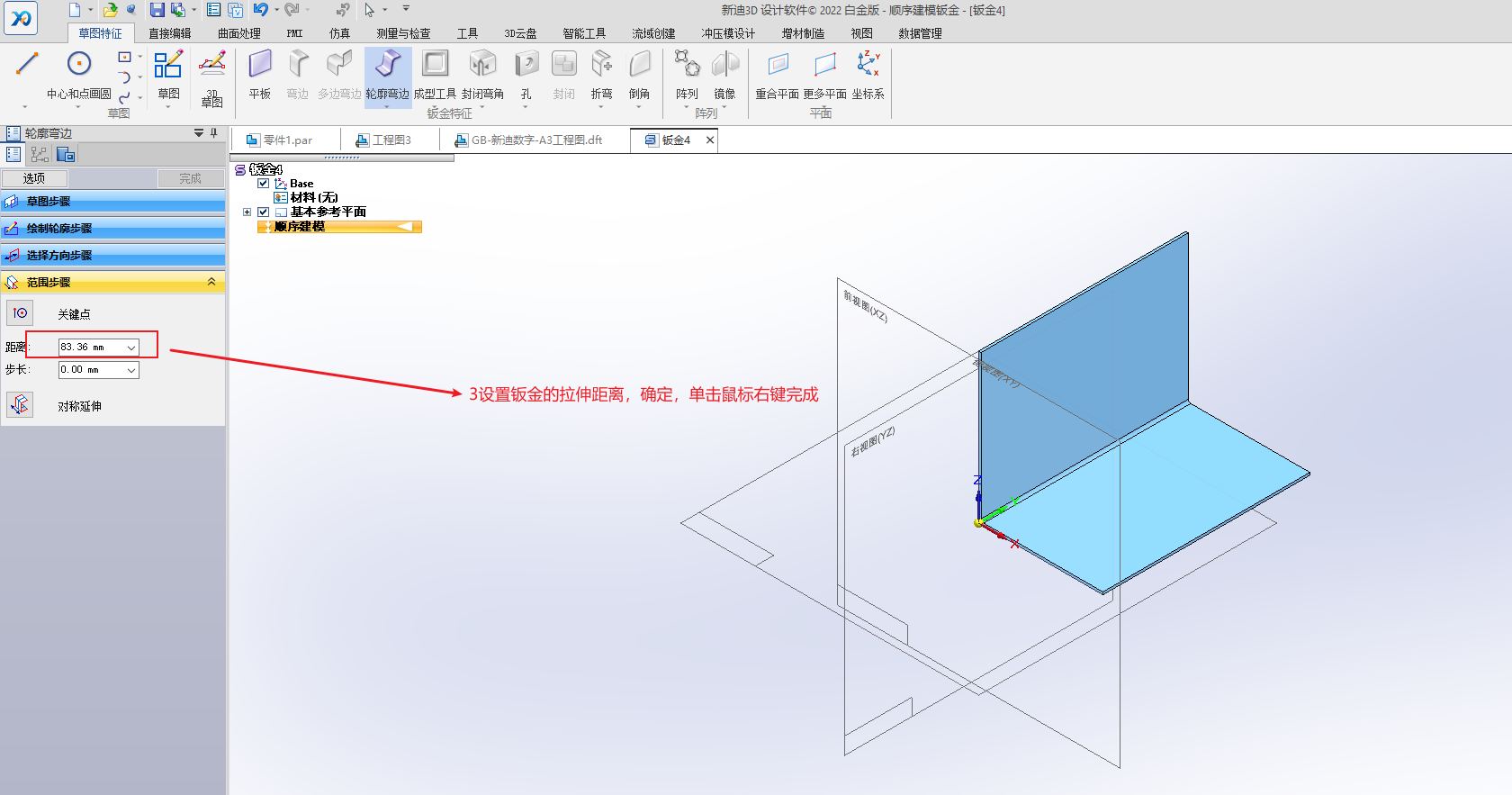Open the 轮廓弯边 panel options dropdown
The width and height of the screenshot is (1512, 795).
pyautogui.click(x=199, y=132)
